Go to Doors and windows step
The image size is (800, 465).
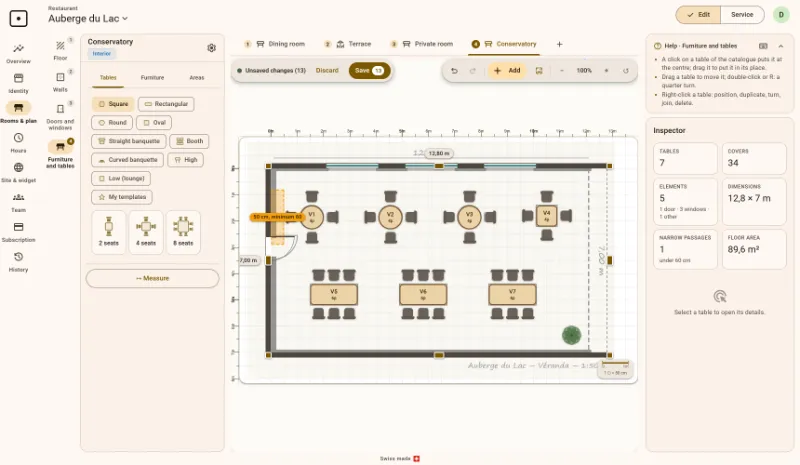point(60,116)
